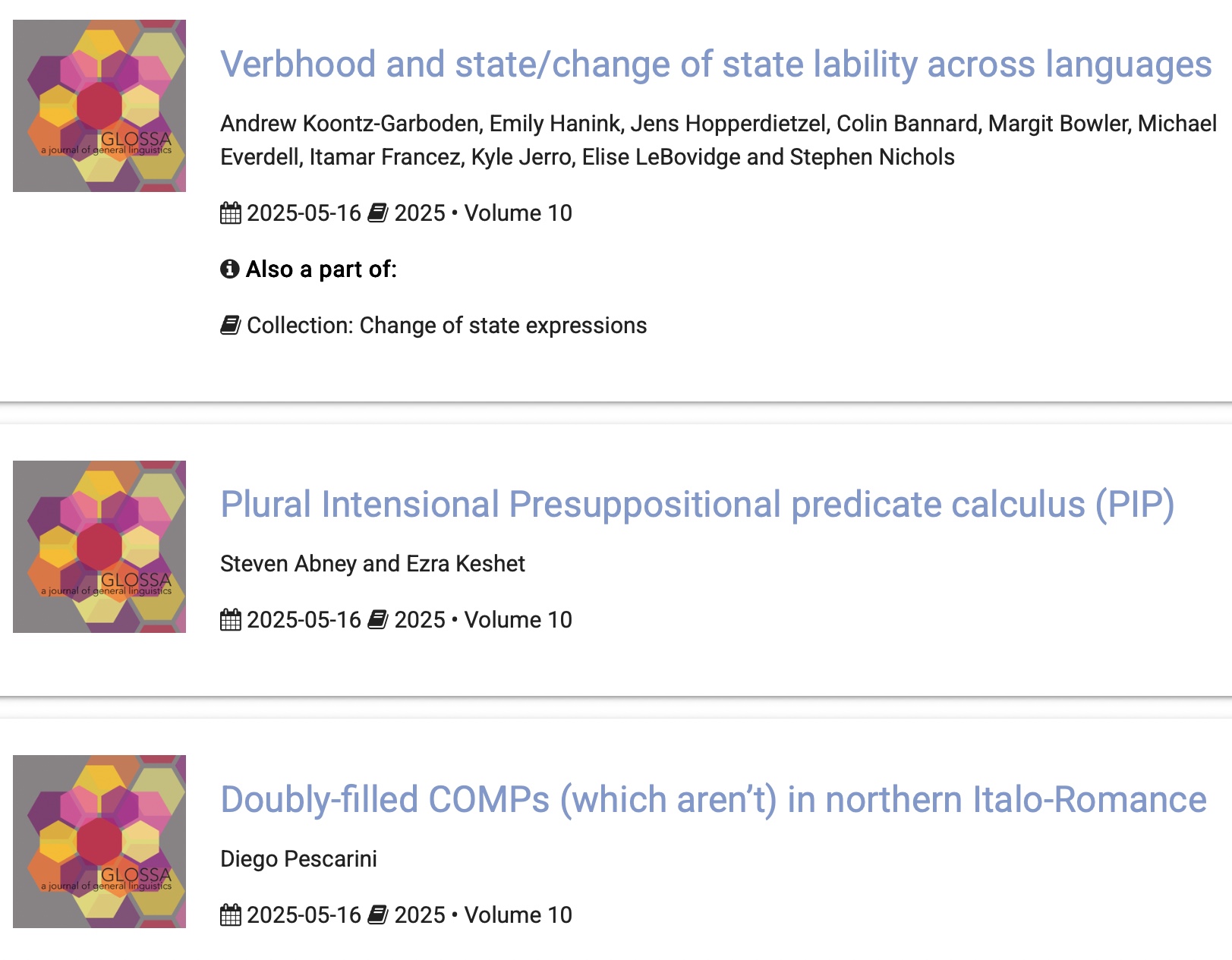Click calendar icon under the Plural Intensional article
1232x960 pixels.
click(x=231, y=620)
